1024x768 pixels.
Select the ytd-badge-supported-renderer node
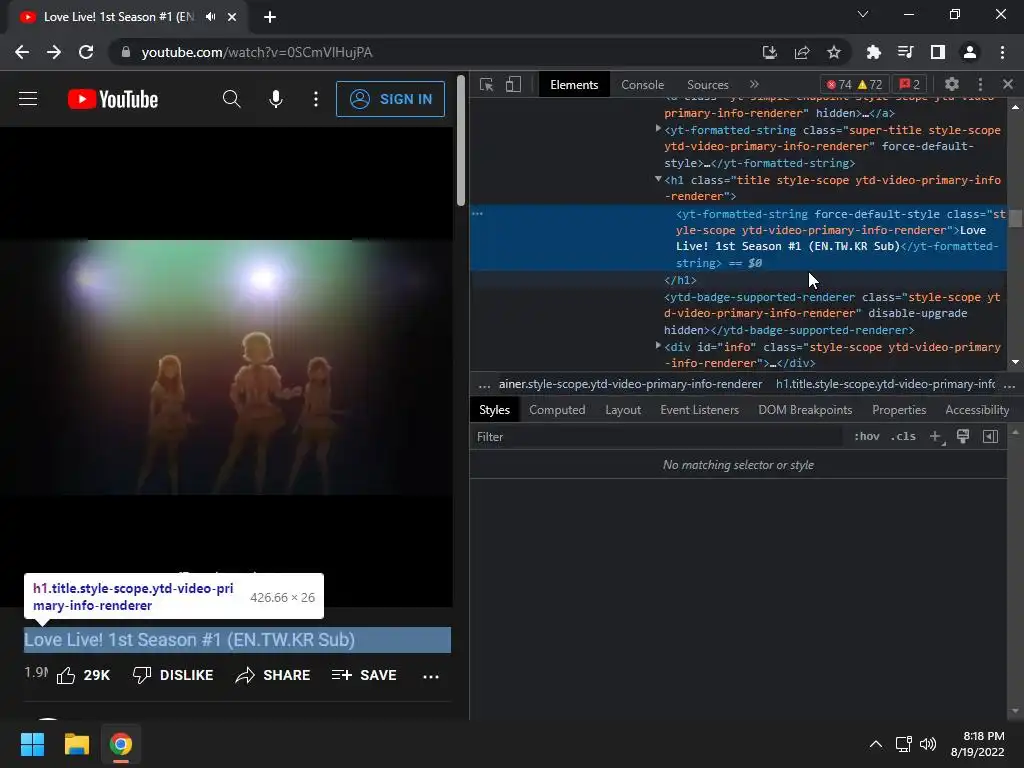pos(832,313)
